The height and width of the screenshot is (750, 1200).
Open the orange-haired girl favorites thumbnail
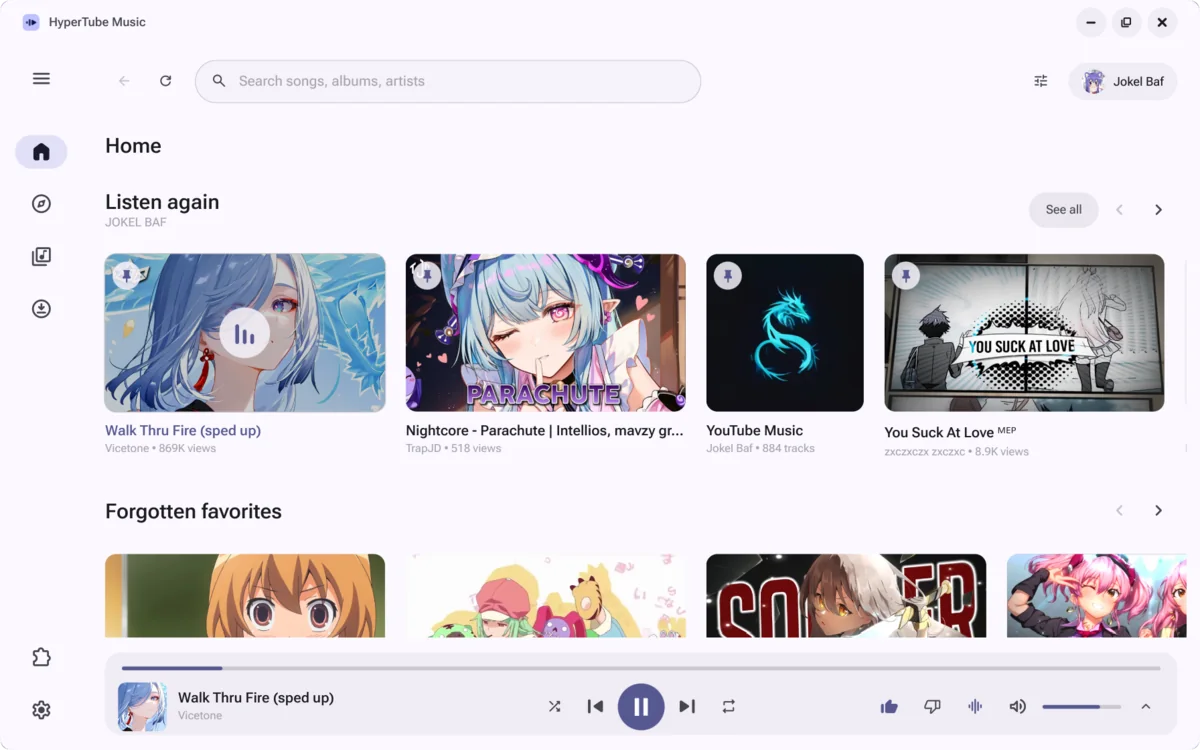pyautogui.click(x=245, y=596)
